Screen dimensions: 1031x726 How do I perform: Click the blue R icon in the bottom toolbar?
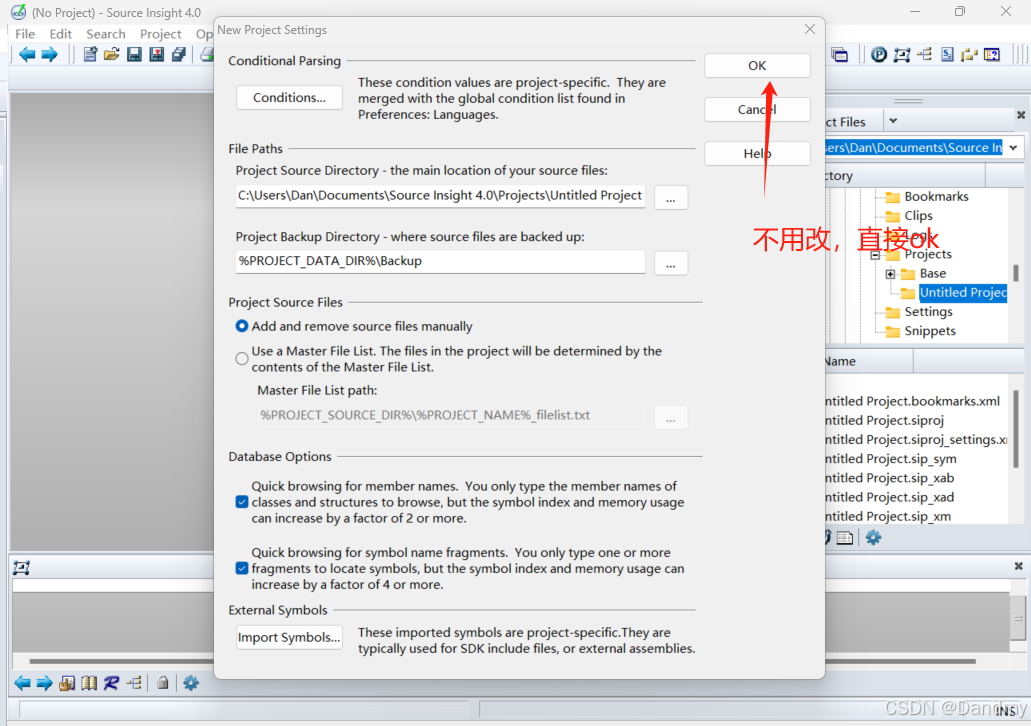111,683
